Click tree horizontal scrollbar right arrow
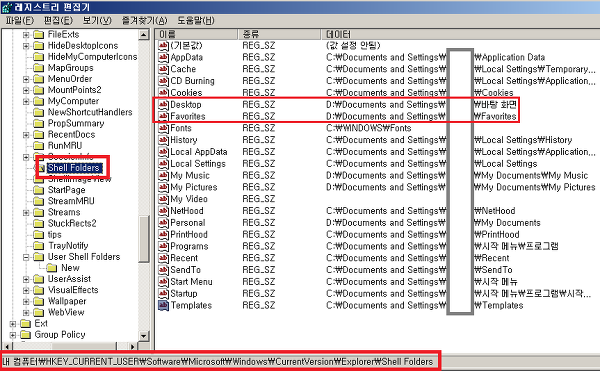This screenshot has height=371, width=600. click(132, 347)
